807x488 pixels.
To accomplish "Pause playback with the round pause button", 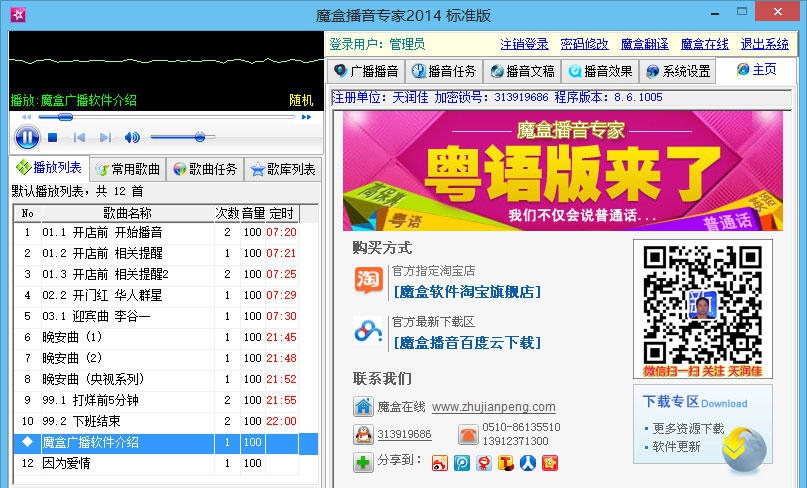I will (27, 137).
